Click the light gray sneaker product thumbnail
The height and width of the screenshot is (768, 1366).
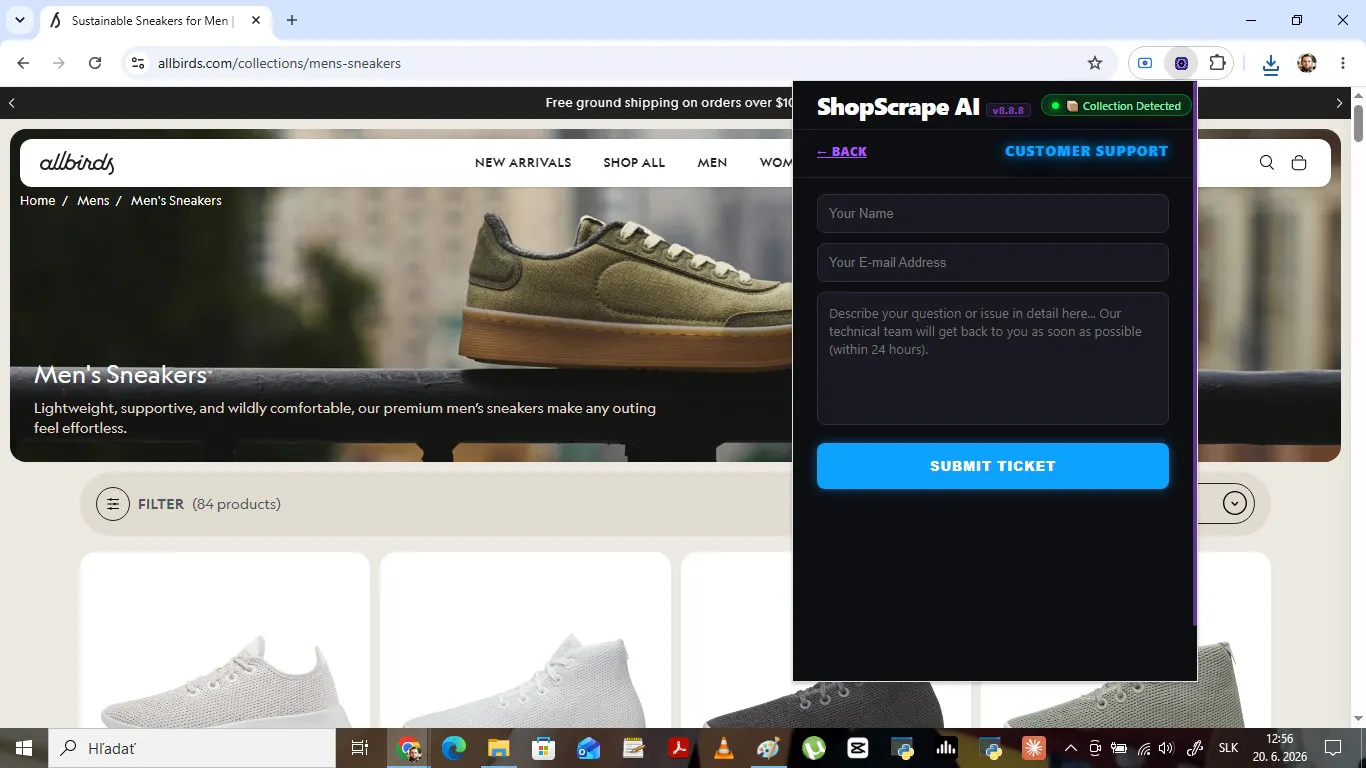pyautogui.click(x=225, y=640)
